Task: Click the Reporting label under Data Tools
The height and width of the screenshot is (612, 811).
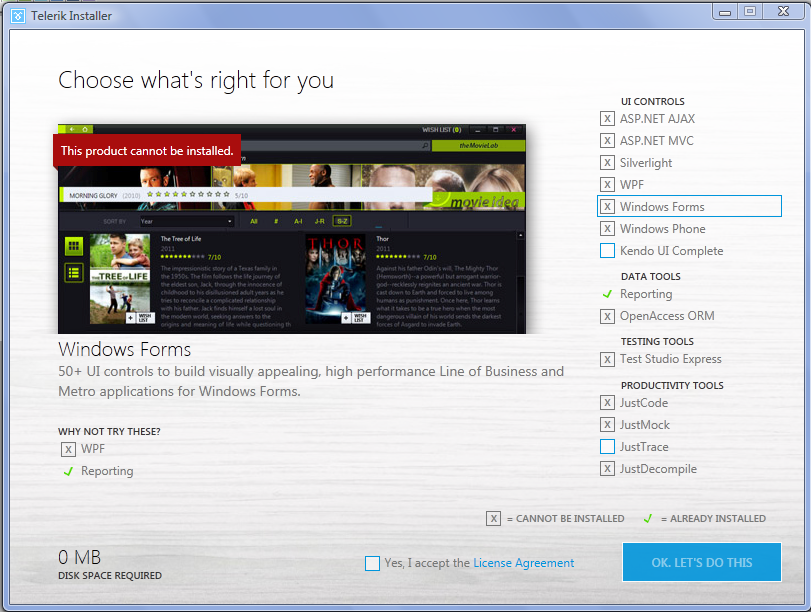Action: [646, 294]
